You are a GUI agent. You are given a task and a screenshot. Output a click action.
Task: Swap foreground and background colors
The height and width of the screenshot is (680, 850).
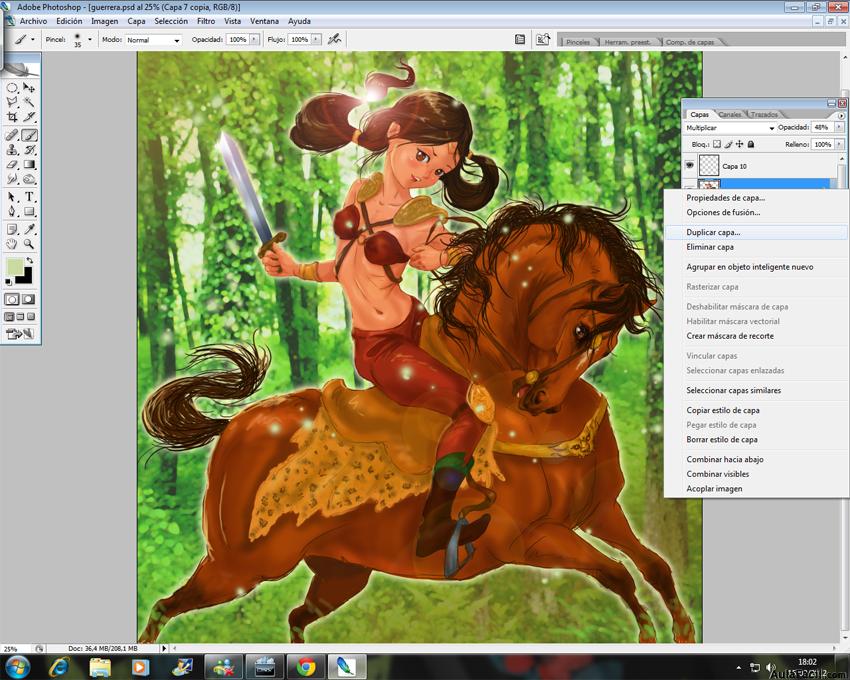pos(30,261)
